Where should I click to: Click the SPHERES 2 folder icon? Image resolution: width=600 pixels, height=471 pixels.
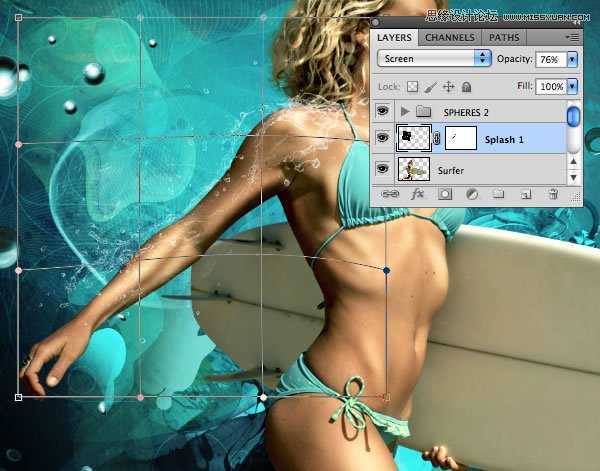(424, 112)
